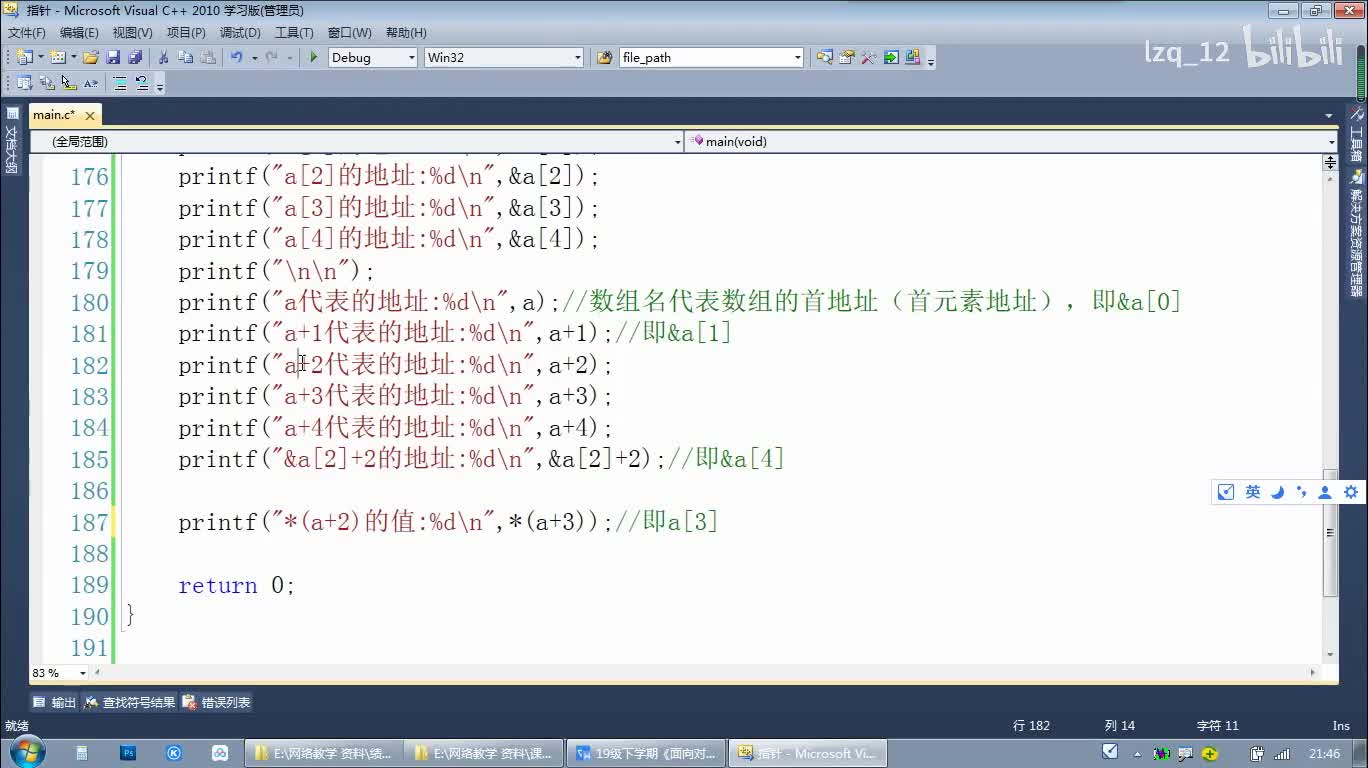The image size is (1368, 768).
Task: Open the 工具(T) menu
Action: coord(294,33)
